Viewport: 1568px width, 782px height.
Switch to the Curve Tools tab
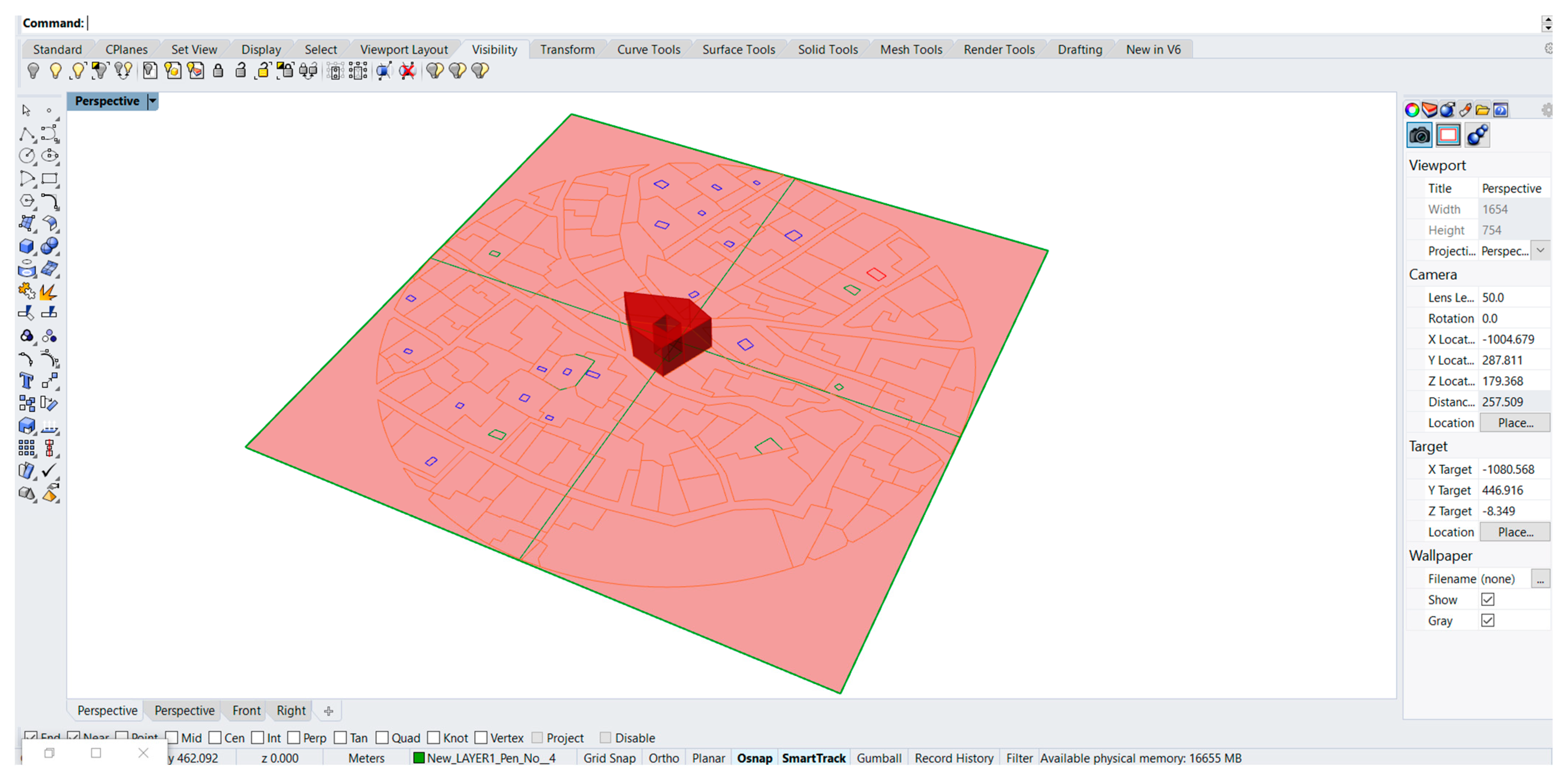[648, 49]
